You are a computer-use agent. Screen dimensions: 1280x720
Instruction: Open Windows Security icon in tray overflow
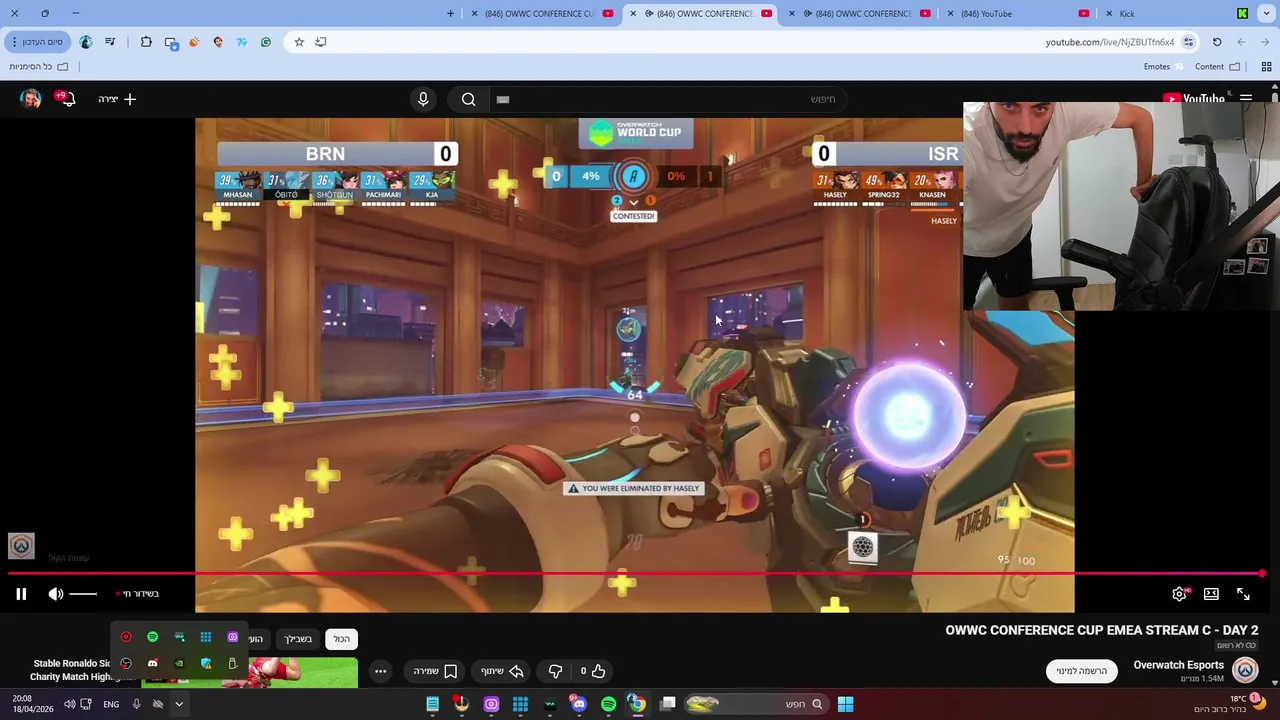coord(206,663)
